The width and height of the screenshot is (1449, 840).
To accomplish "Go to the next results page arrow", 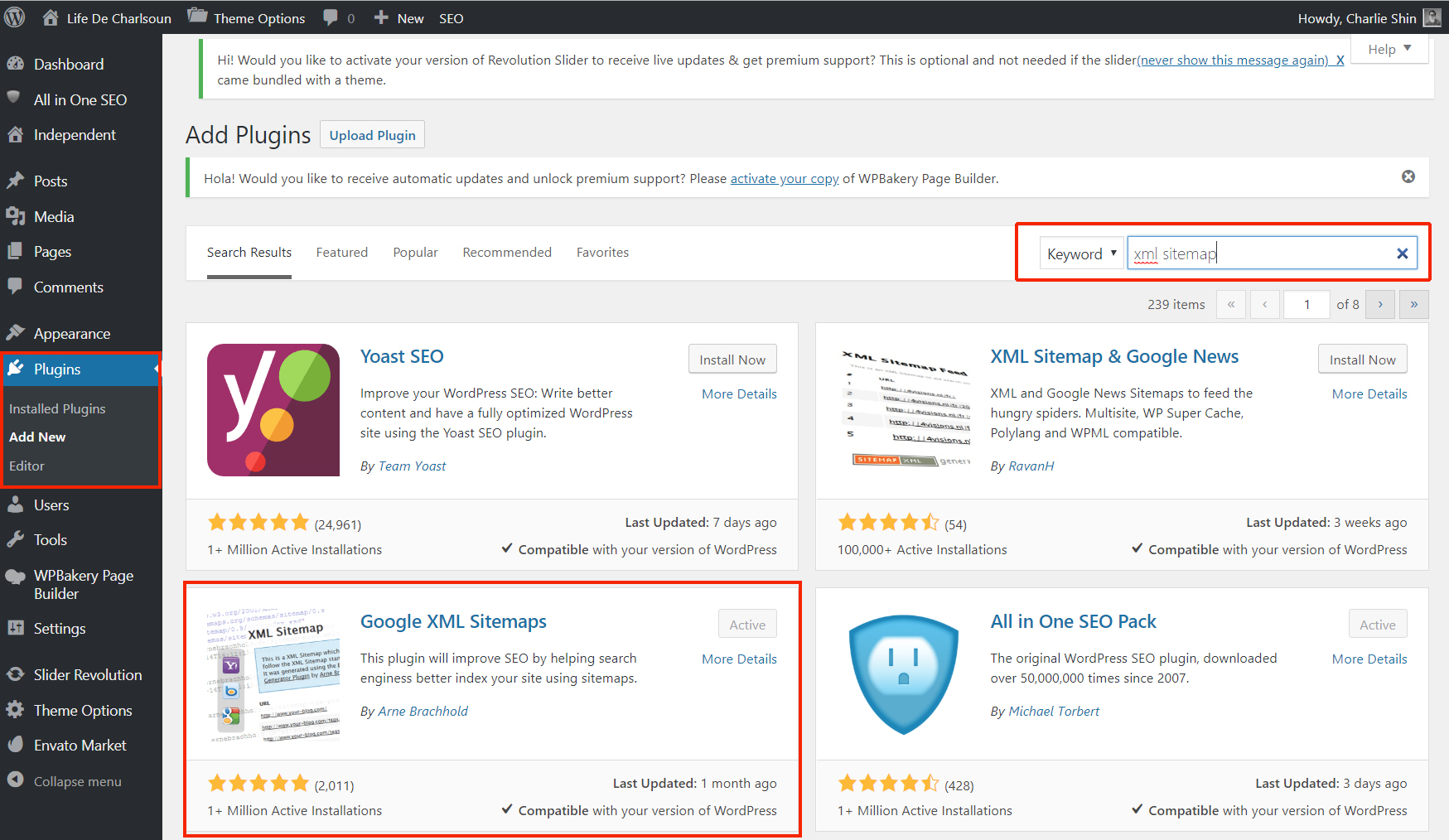I will coord(1380,304).
